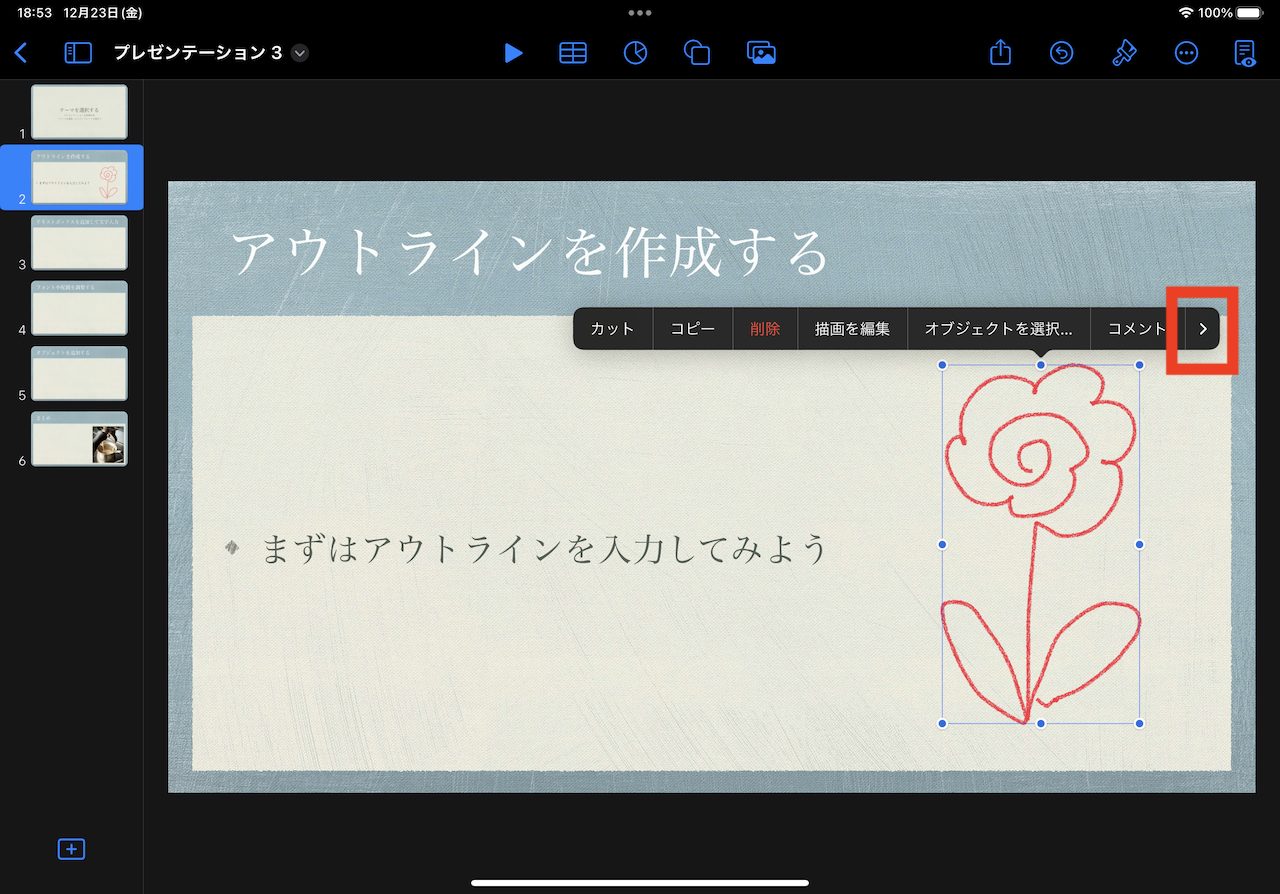The image size is (1280, 894).
Task: Choose コピー in the context menu
Action: pyautogui.click(x=693, y=329)
